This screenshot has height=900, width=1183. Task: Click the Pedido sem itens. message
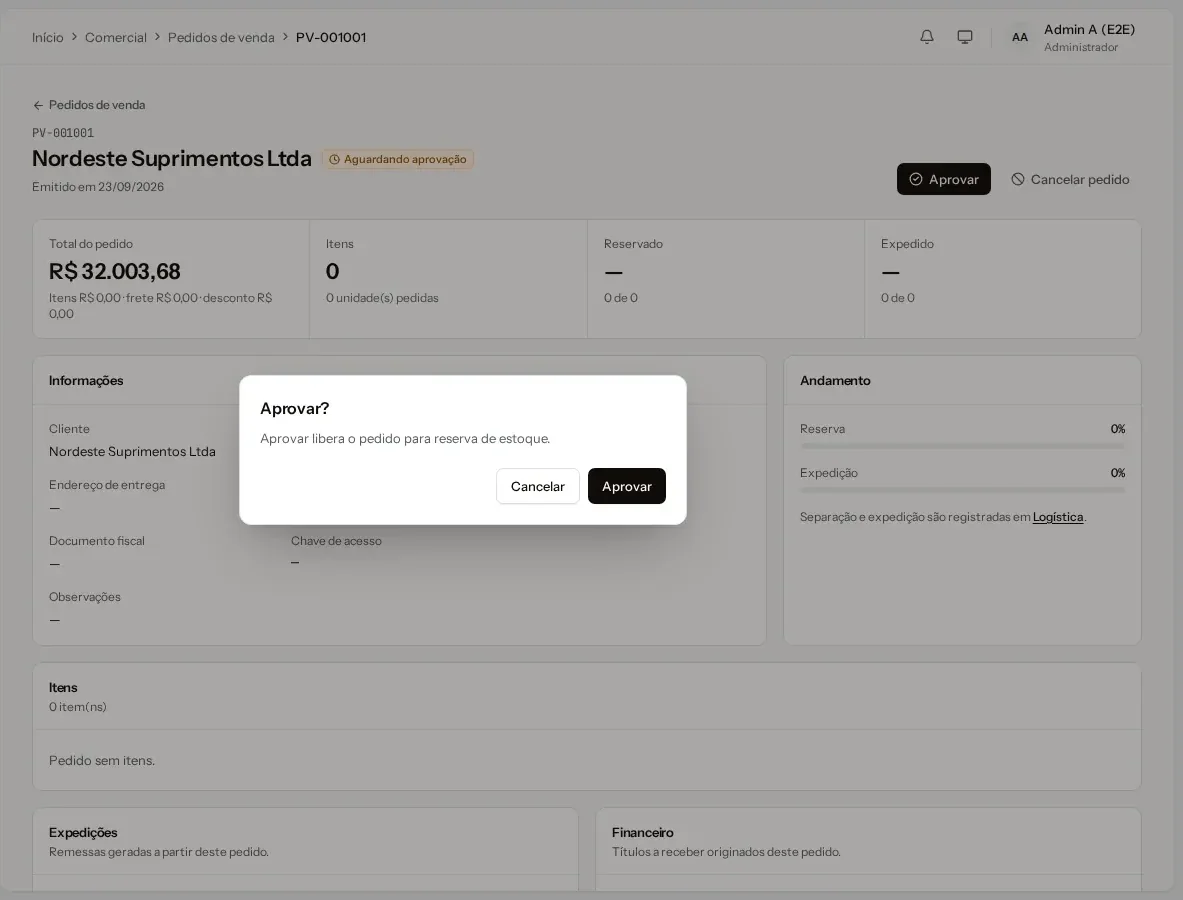point(102,760)
